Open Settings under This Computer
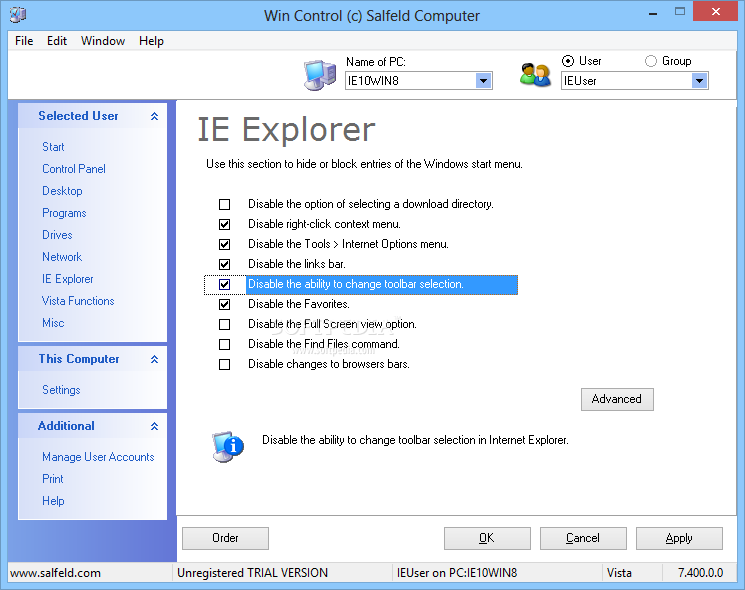Screen dimensions: 745x590 [61, 390]
